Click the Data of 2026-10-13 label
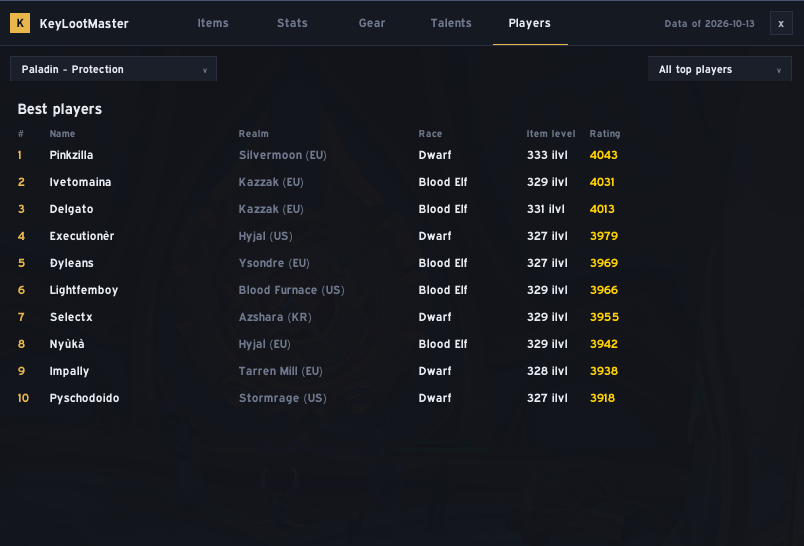The height and width of the screenshot is (546, 804). 709,24
